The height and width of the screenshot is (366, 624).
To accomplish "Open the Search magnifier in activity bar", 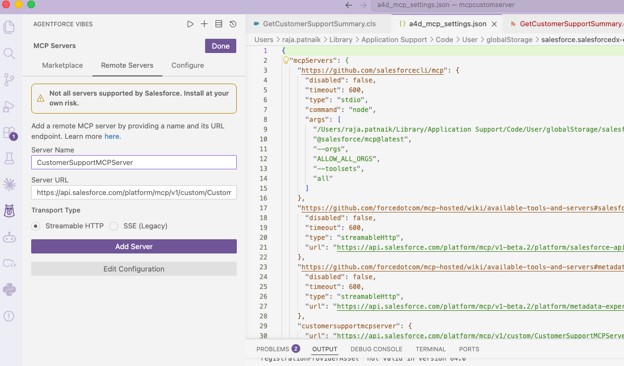I will click(9, 53).
